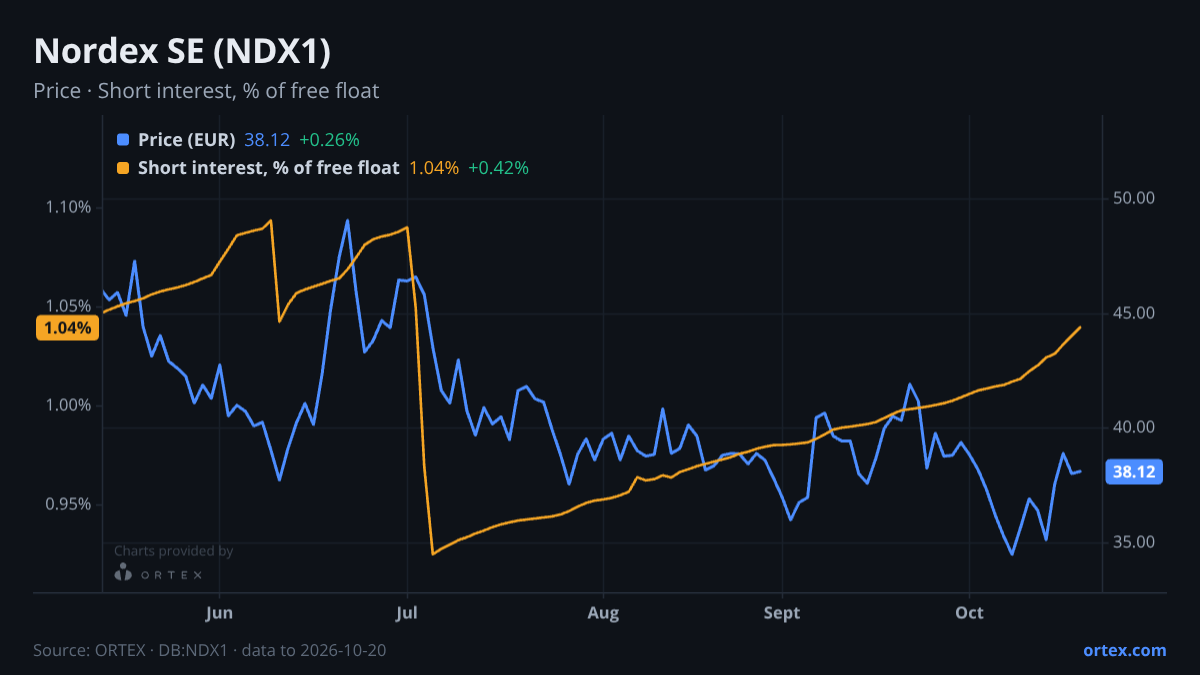1200x675 pixels.
Task: Open the ortex.com link
Action: click(1125, 650)
